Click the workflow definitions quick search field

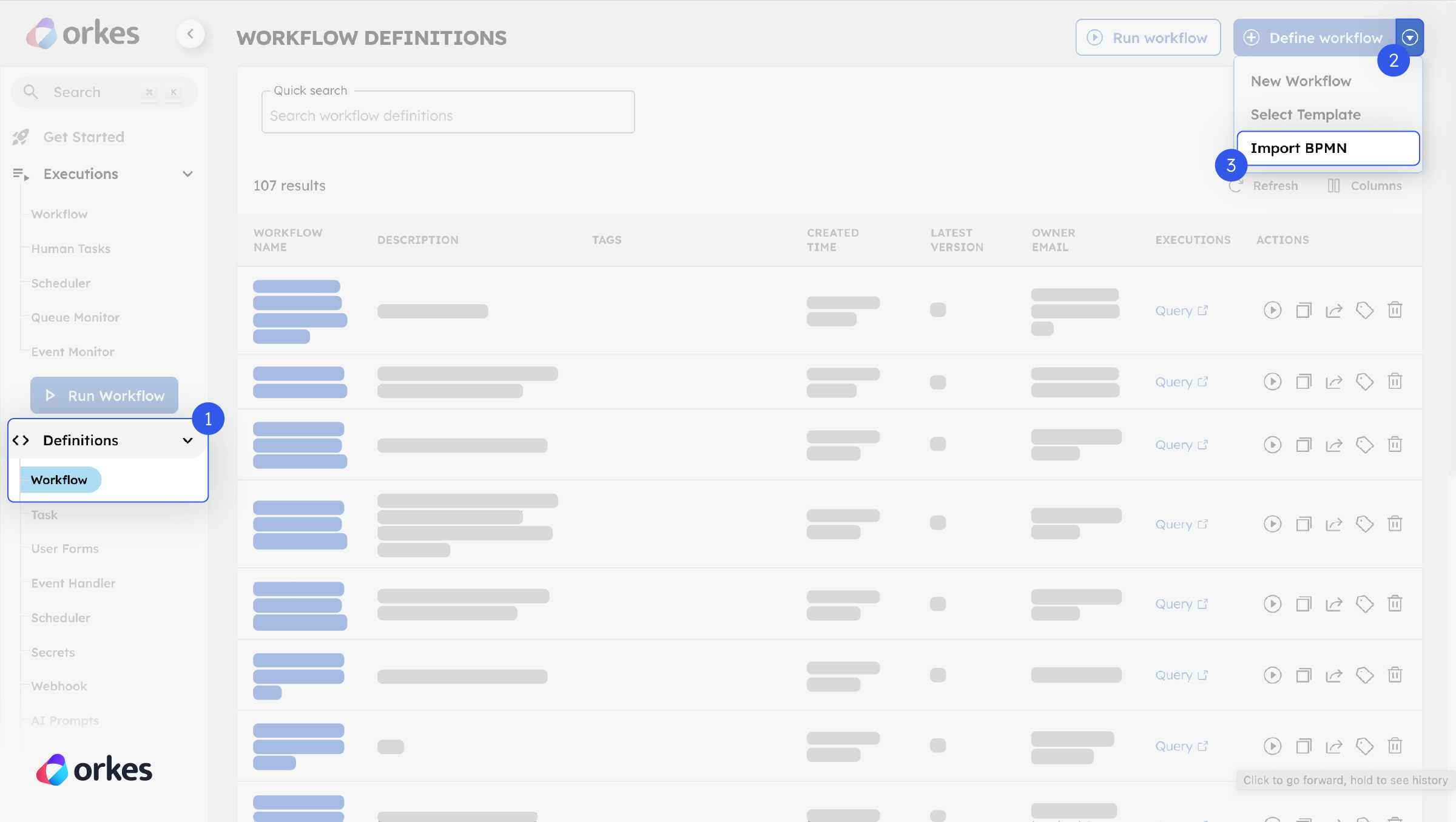(x=448, y=115)
